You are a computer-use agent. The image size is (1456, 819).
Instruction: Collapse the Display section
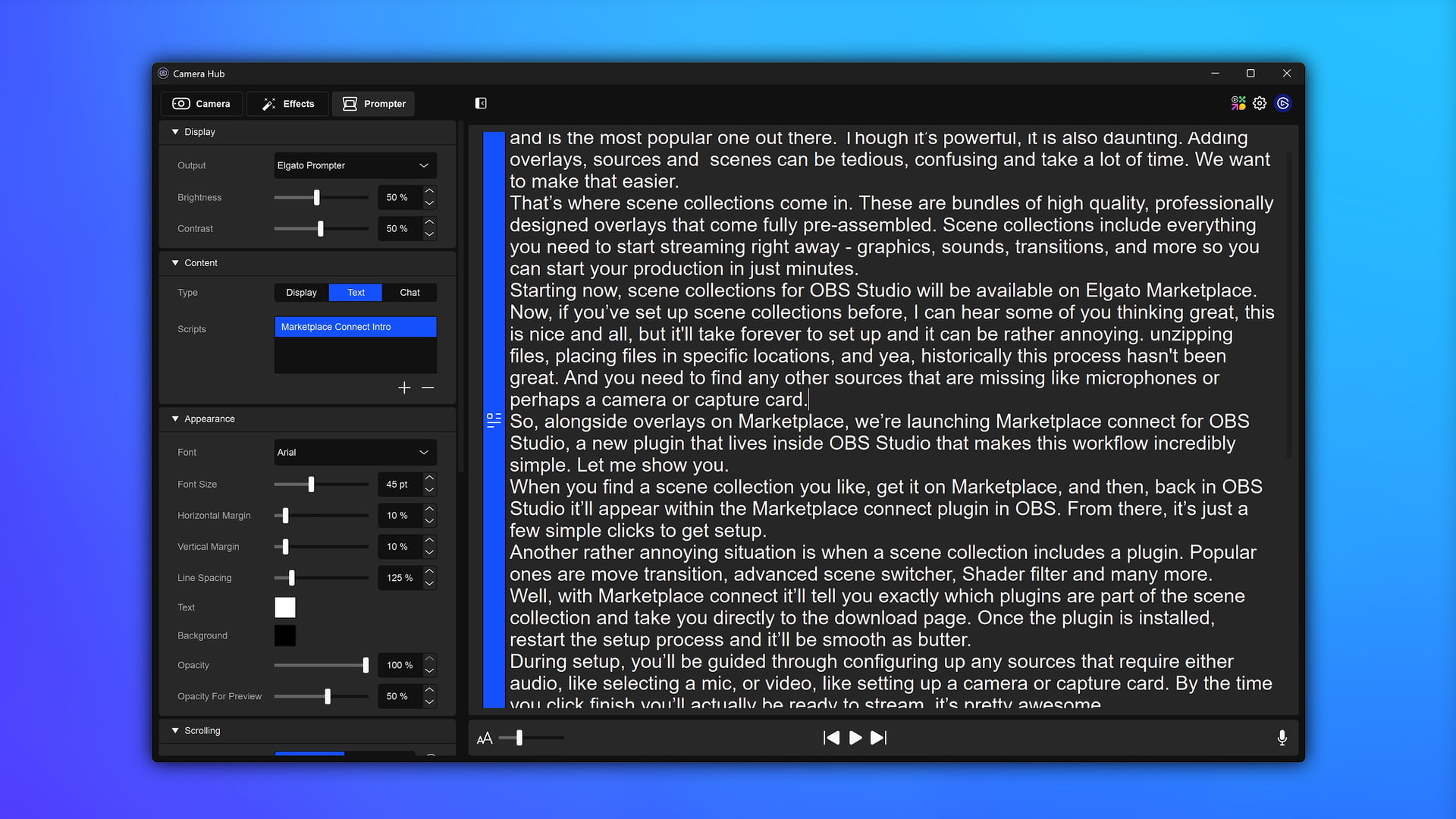point(175,132)
